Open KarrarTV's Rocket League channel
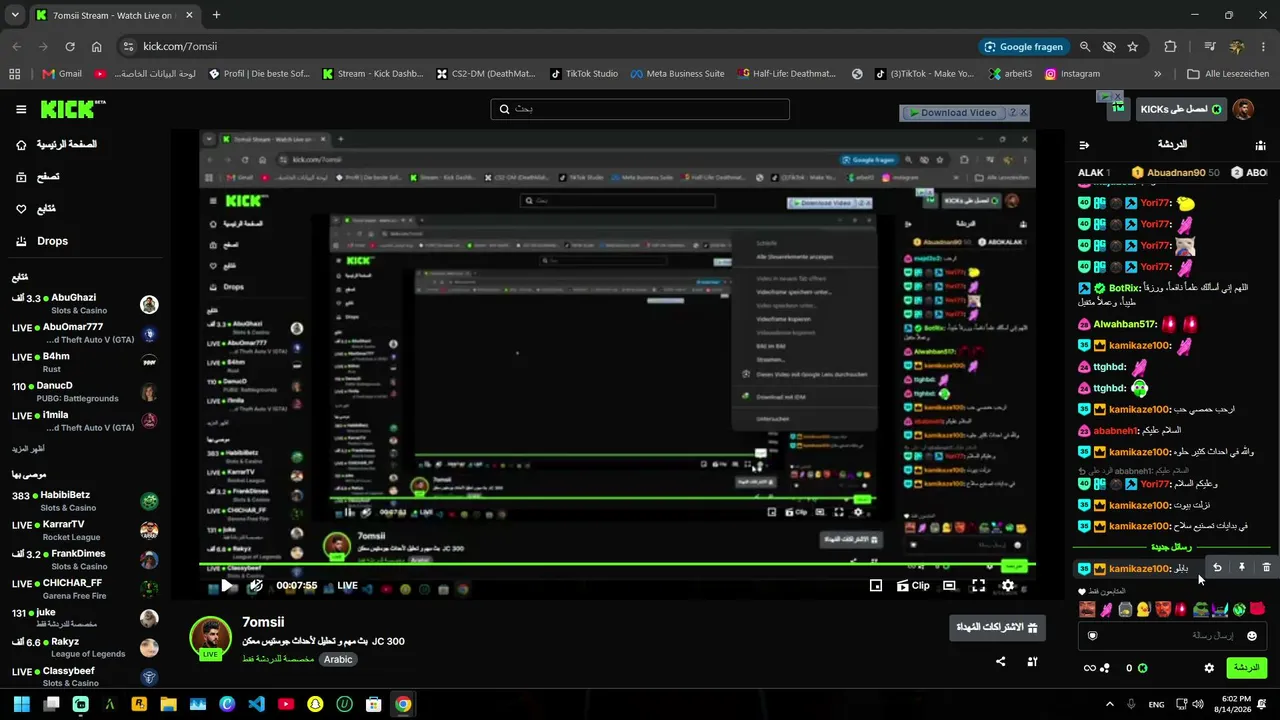This screenshot has width=1280, height=720. pyautogui.click(x=85, y=530)
